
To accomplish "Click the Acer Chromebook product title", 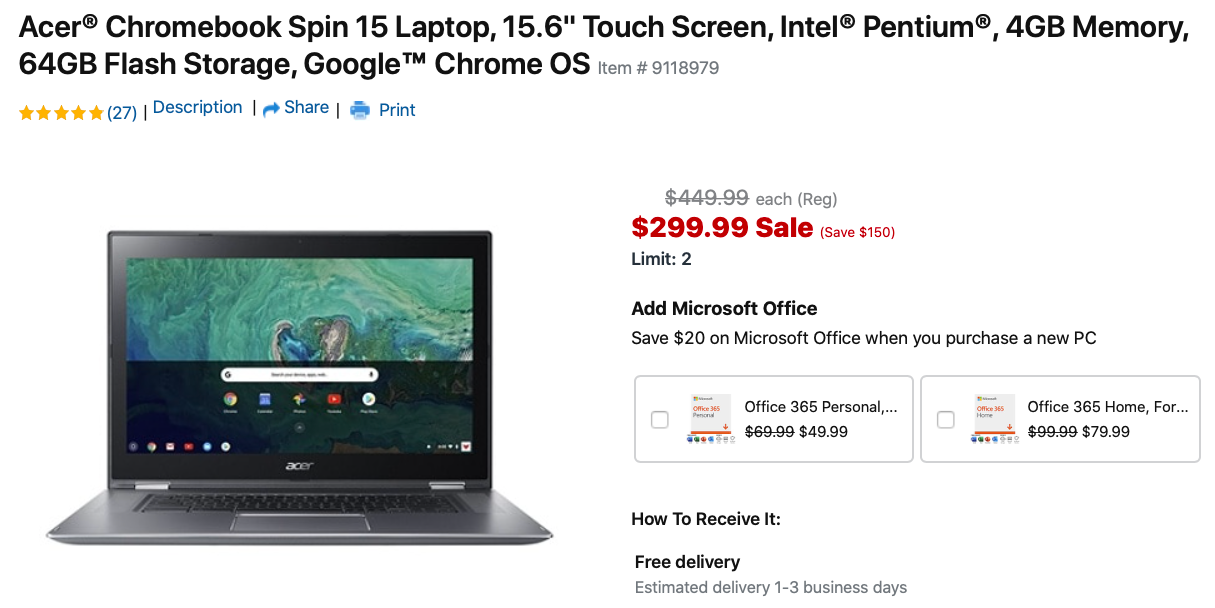I will [x=400, y=45].
